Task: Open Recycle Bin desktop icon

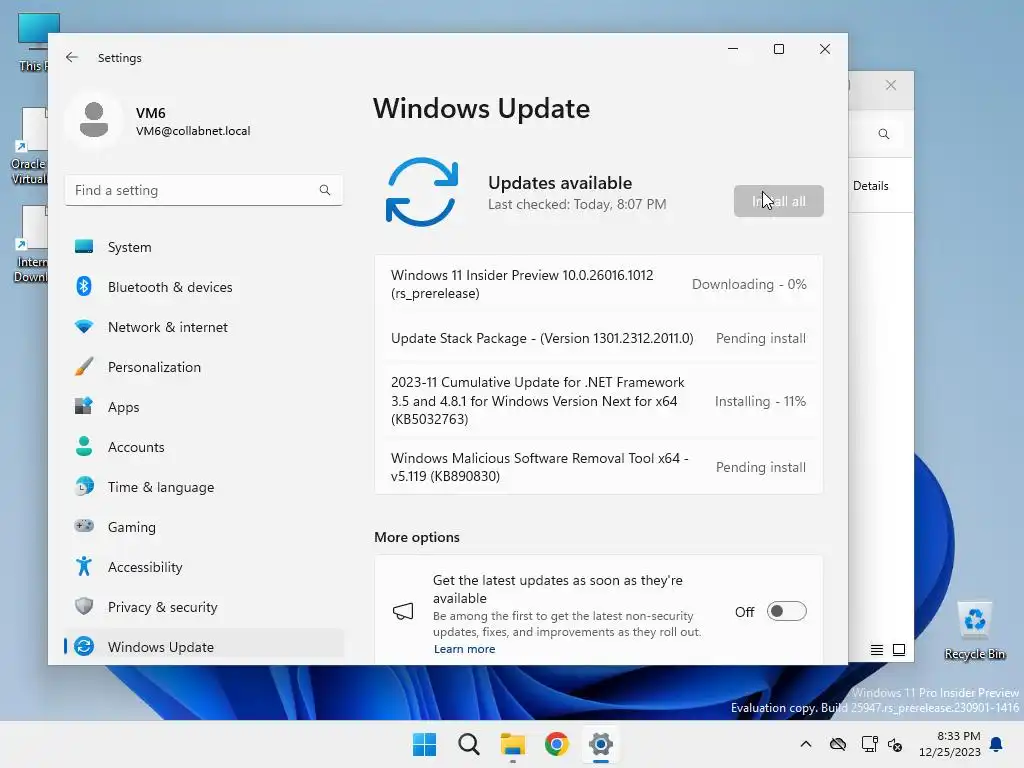Action: pyautogui.click(x=974, y=631)
